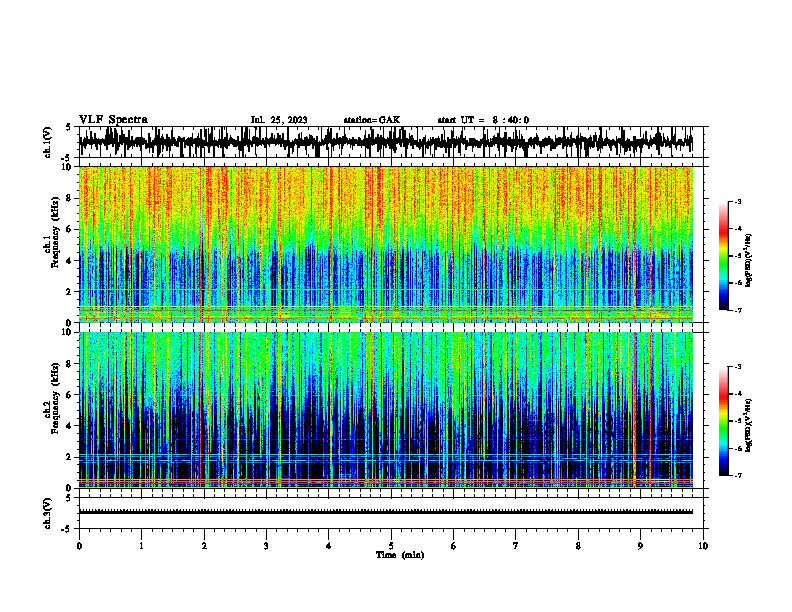The image size is (792, 612).
Task: Click the "Time (min)" axis label
Action: (x=400, y=555)
